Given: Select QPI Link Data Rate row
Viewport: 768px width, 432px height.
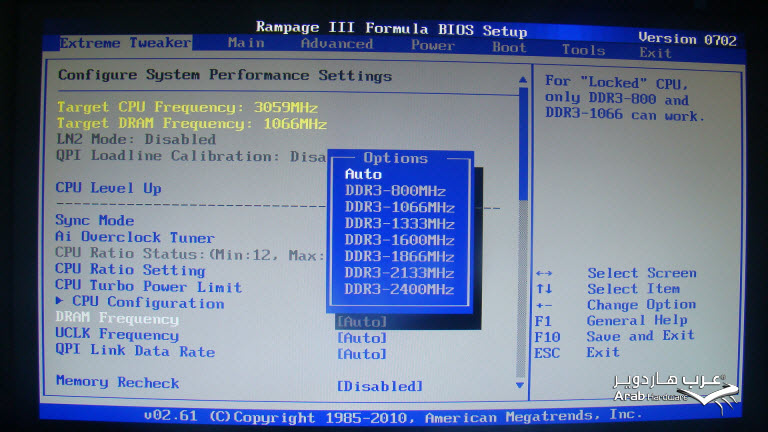Looking at the screenshot, I should [x=135, y=351].
